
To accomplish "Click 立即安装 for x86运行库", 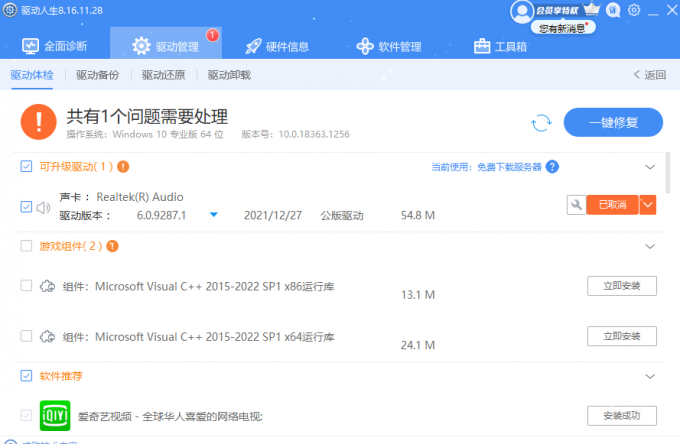I will coord(622,286).
